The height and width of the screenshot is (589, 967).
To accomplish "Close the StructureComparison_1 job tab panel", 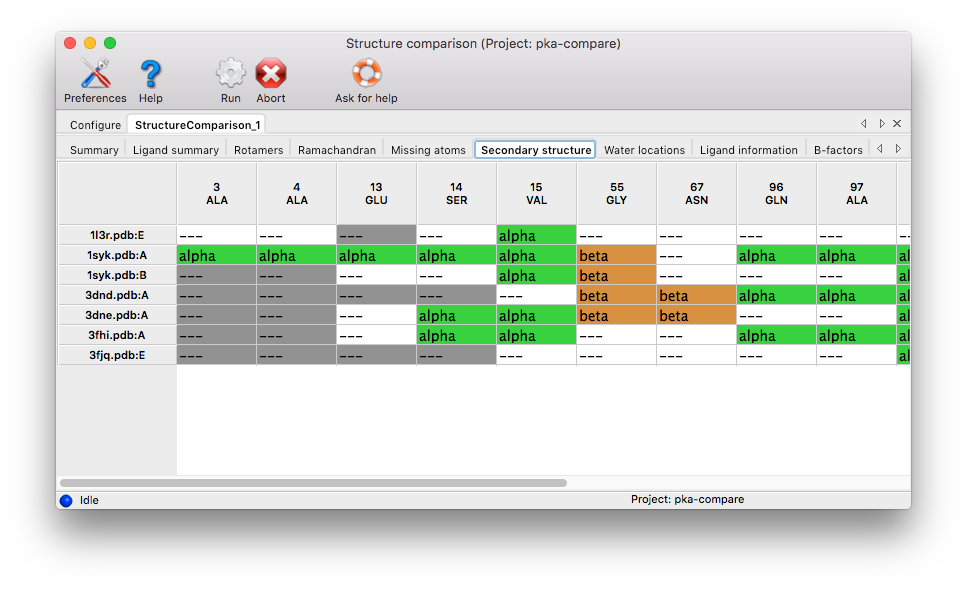I will click(x=897, y=124).
